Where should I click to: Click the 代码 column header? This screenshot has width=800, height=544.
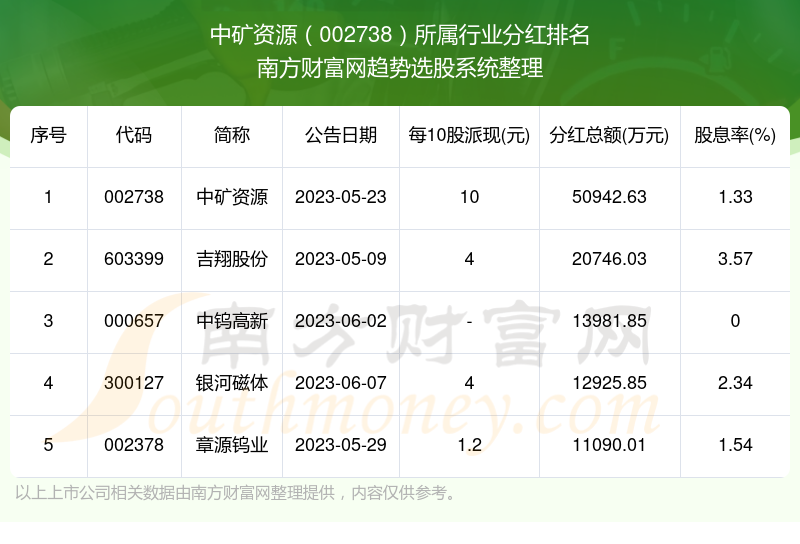click(134, 135)
